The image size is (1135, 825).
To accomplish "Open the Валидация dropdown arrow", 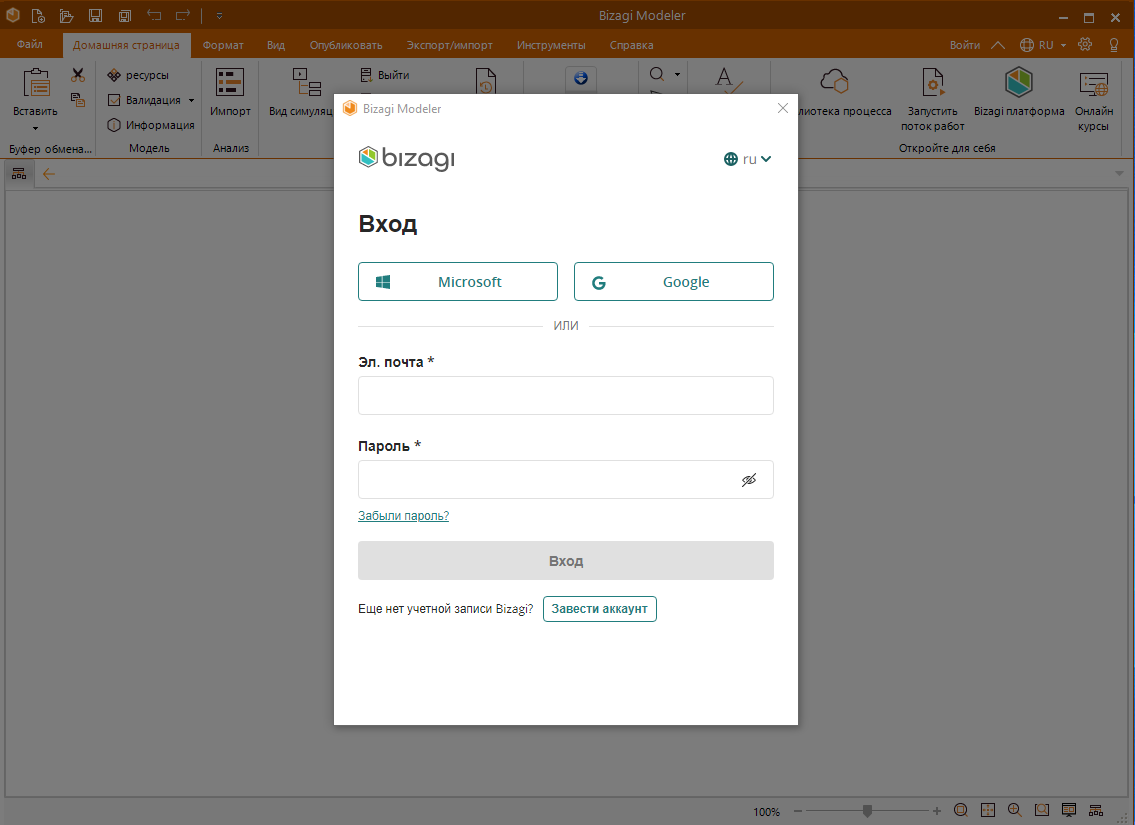I will (x=191, y=100).
